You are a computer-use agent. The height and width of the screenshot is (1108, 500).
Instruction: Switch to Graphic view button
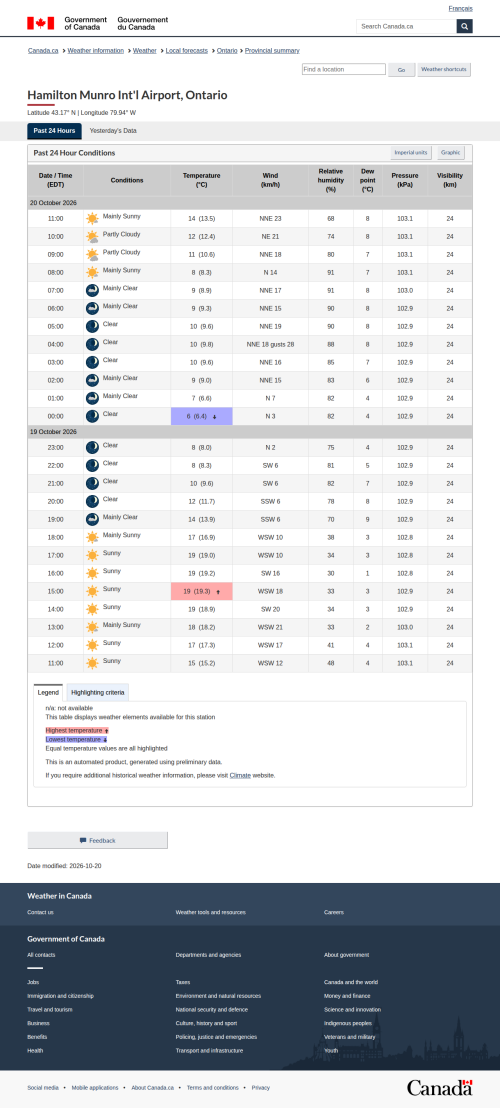pos(451,153)
